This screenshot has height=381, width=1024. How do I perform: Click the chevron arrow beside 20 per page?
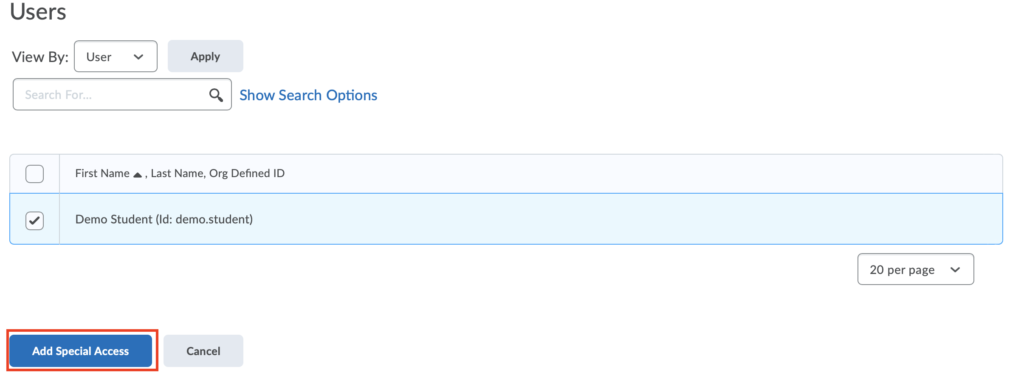click(x=955, y=270)
